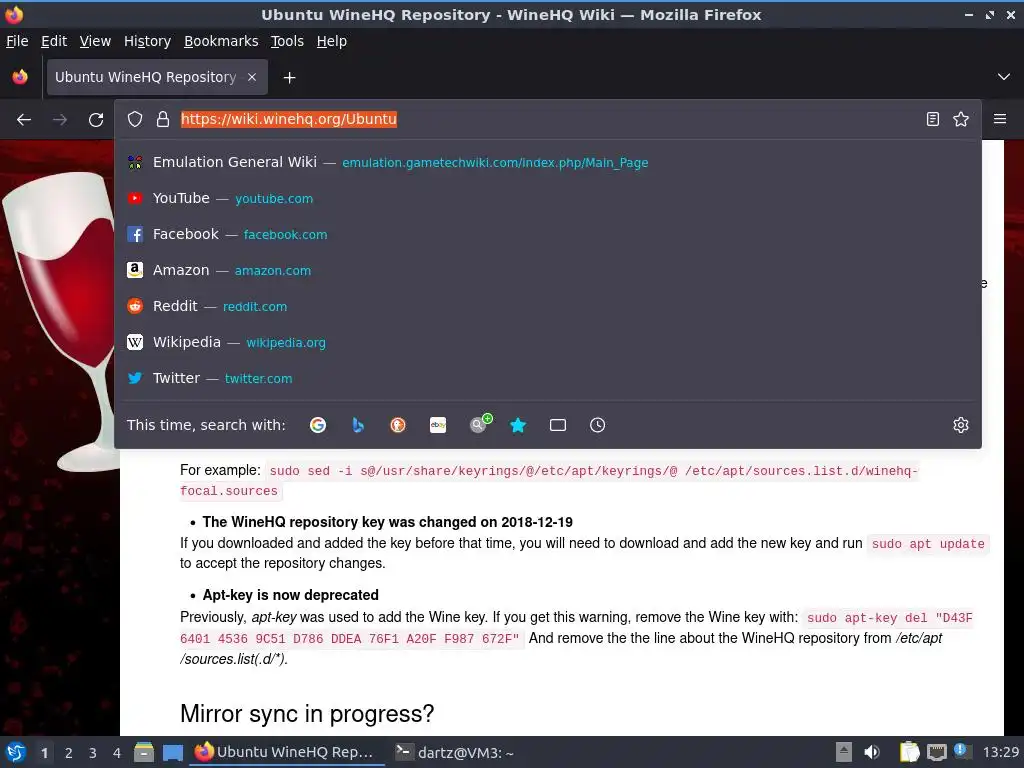Click 'Mirror sync in progress?' heading
Image resolution: width=1024 pixels, height=768 pixels.
(307, 714)
